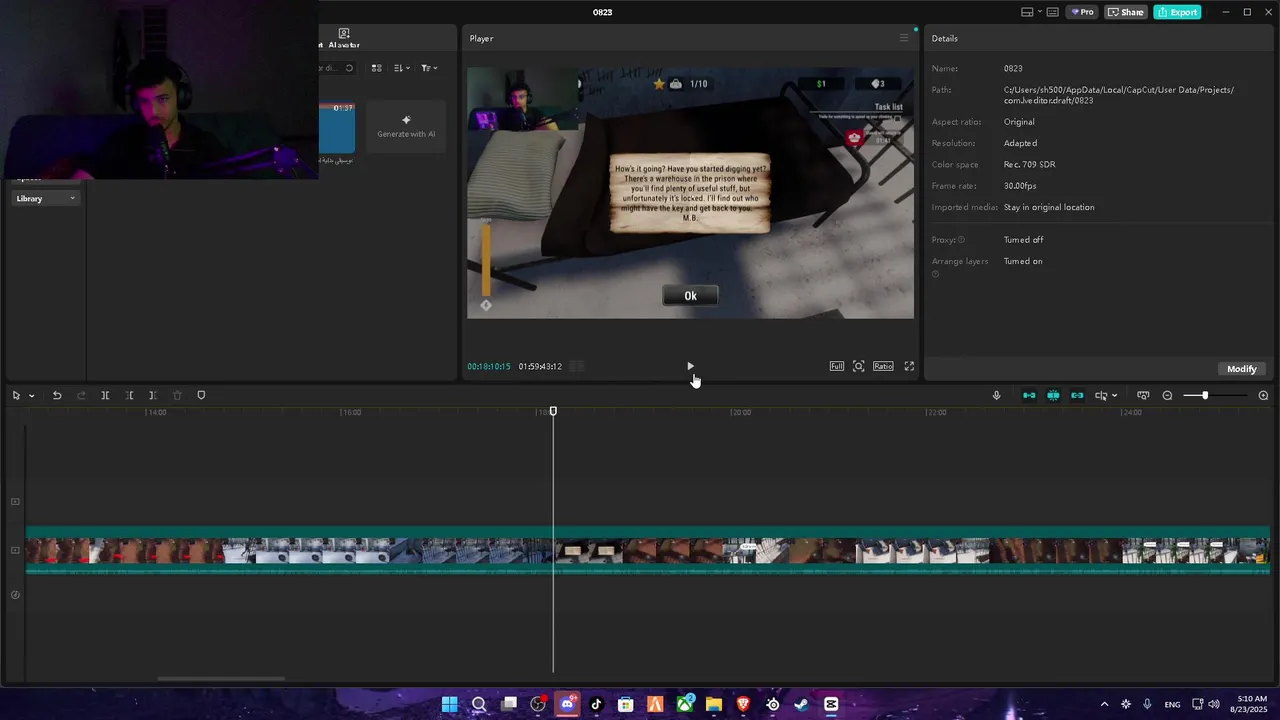Toggle auto snapping on timeline
Viewport: 1280px width, 720px height.
pos(1053,395)
